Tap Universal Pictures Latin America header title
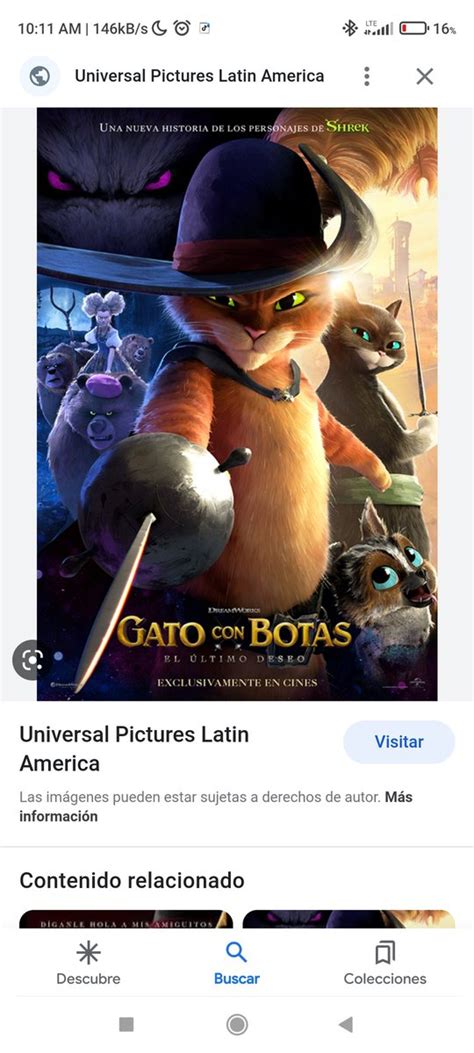 tap(199, 76)
